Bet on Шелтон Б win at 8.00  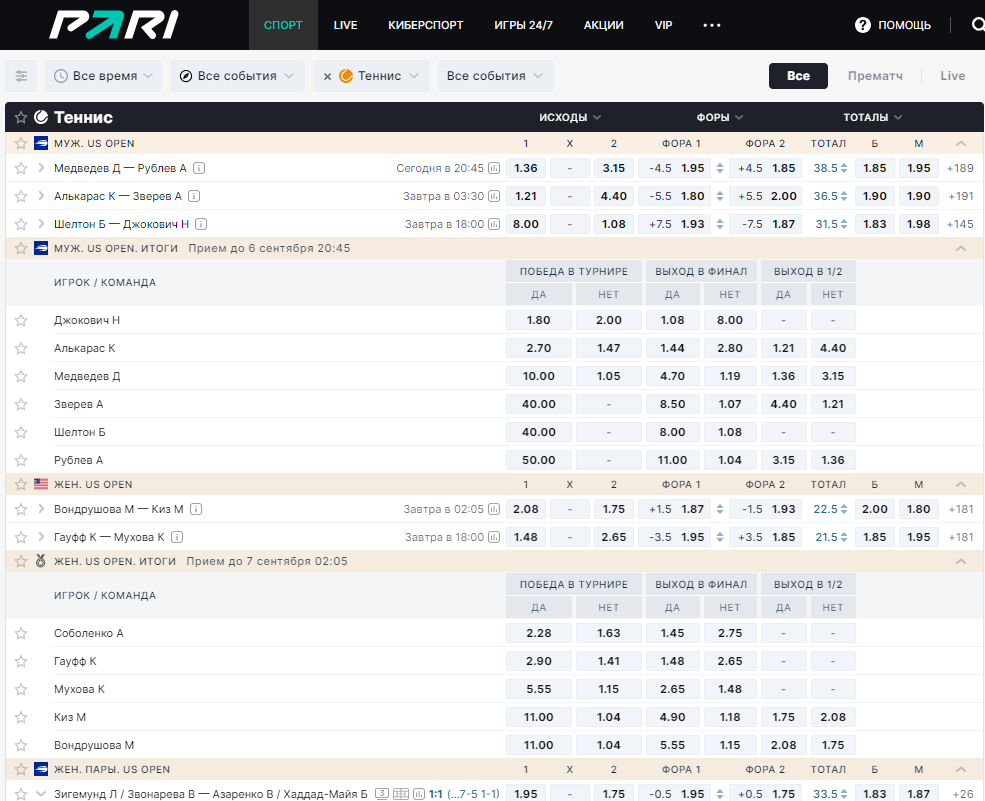[526, 224]
